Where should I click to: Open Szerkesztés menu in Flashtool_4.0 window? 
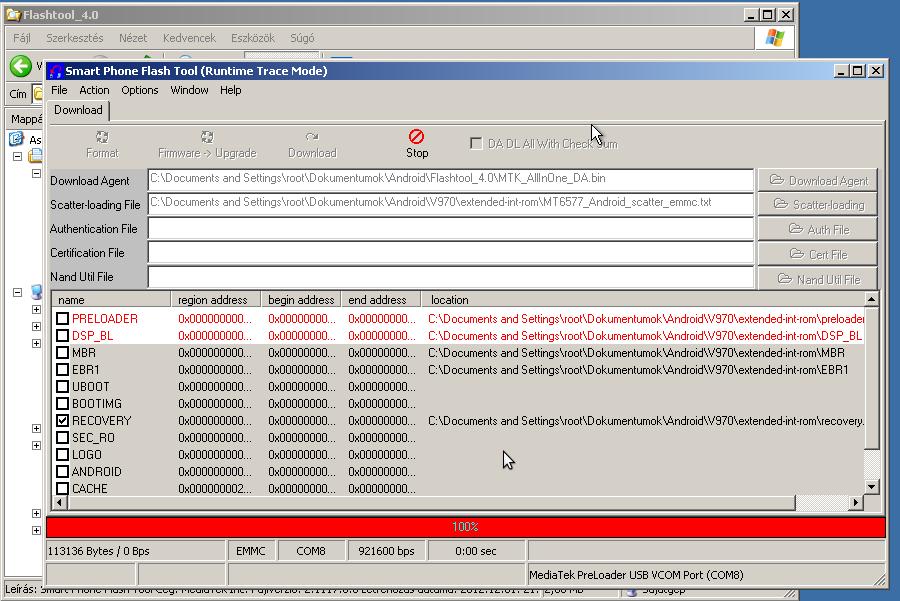click(75, 38)
